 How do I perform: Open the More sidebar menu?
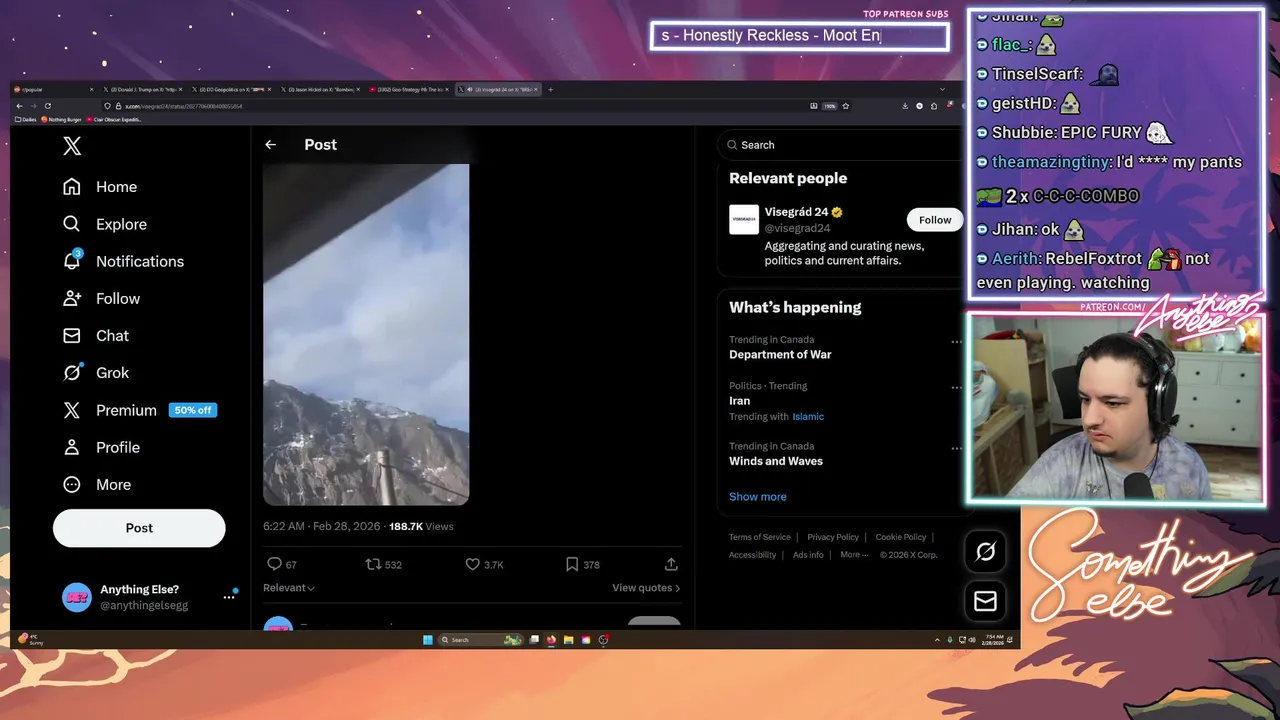coord(96,484)
